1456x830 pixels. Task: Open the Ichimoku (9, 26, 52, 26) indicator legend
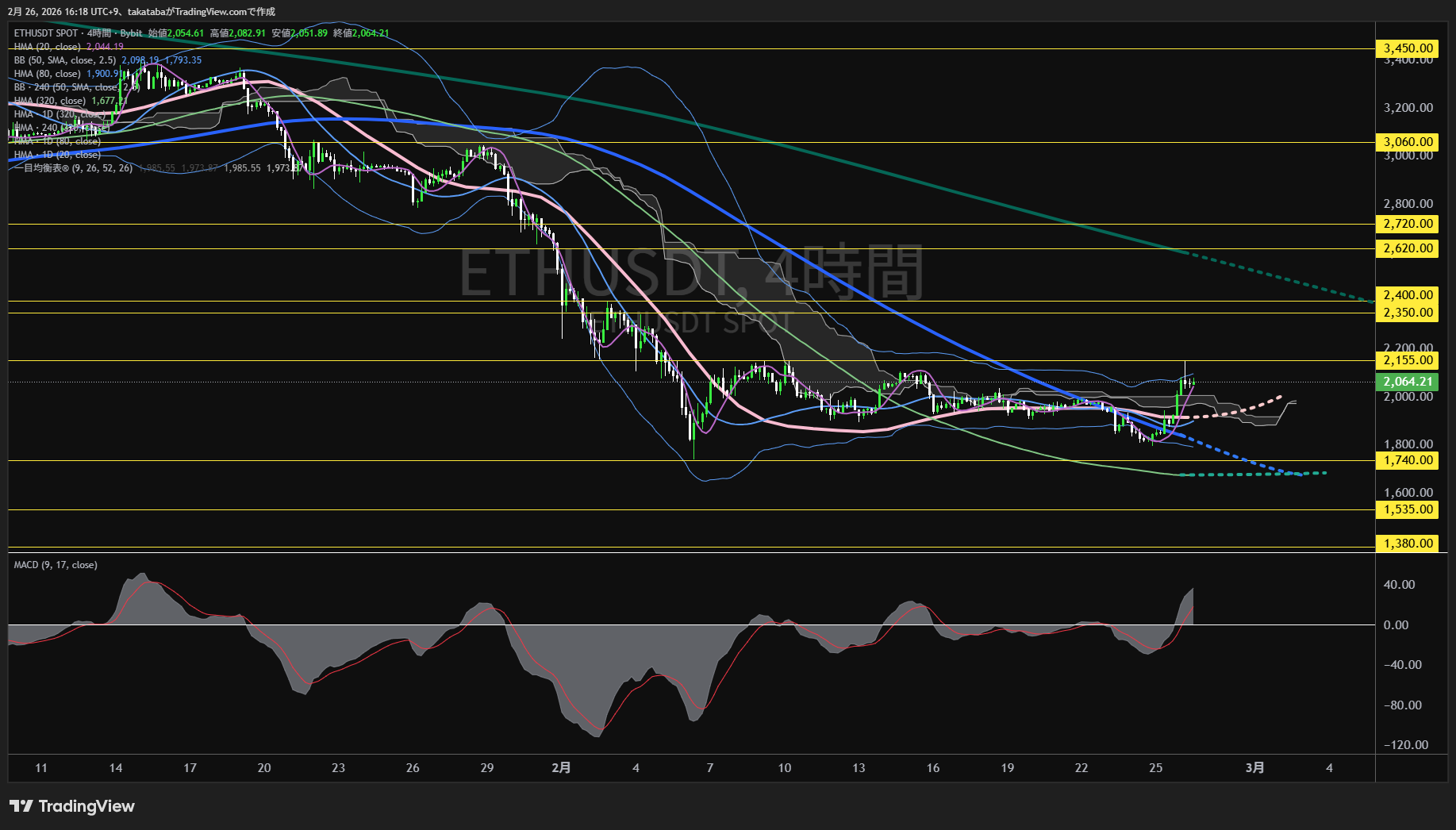coord(73,168)
